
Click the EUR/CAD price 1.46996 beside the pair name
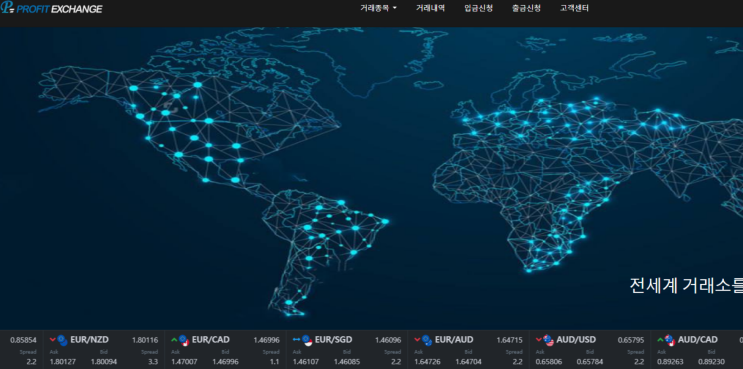(266, 340)
